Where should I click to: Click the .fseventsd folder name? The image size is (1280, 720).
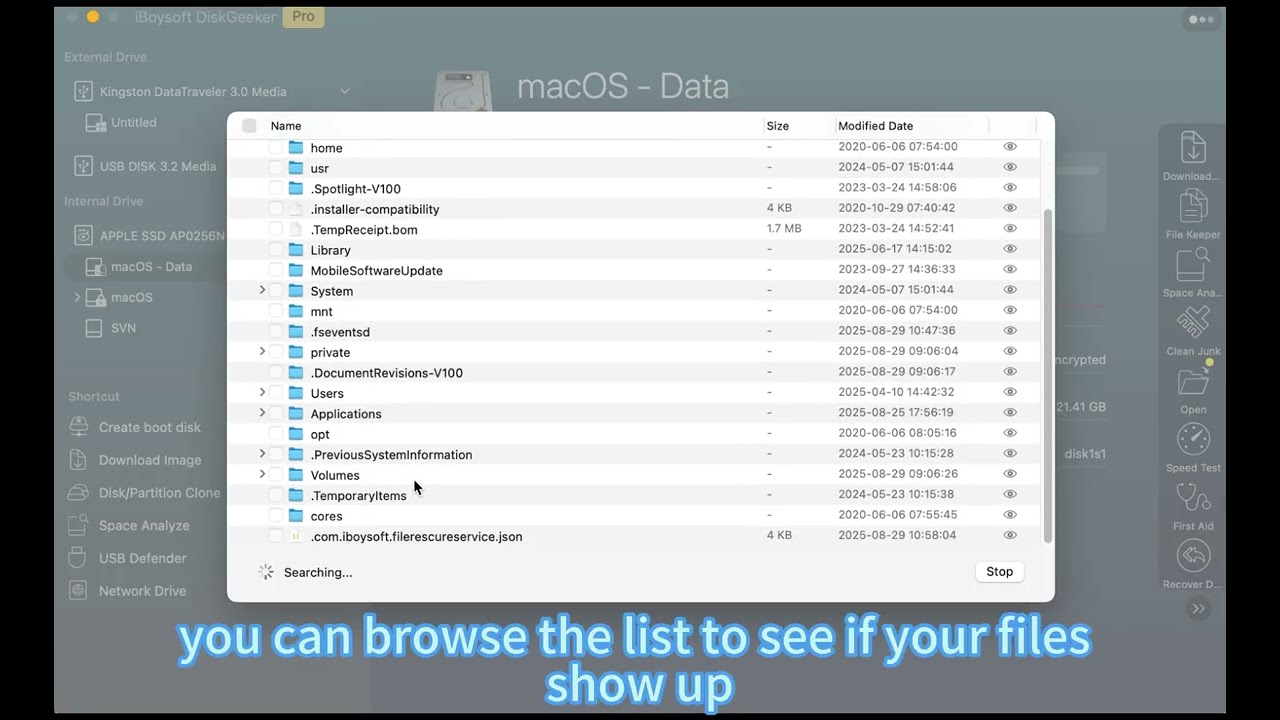(340, 332)
